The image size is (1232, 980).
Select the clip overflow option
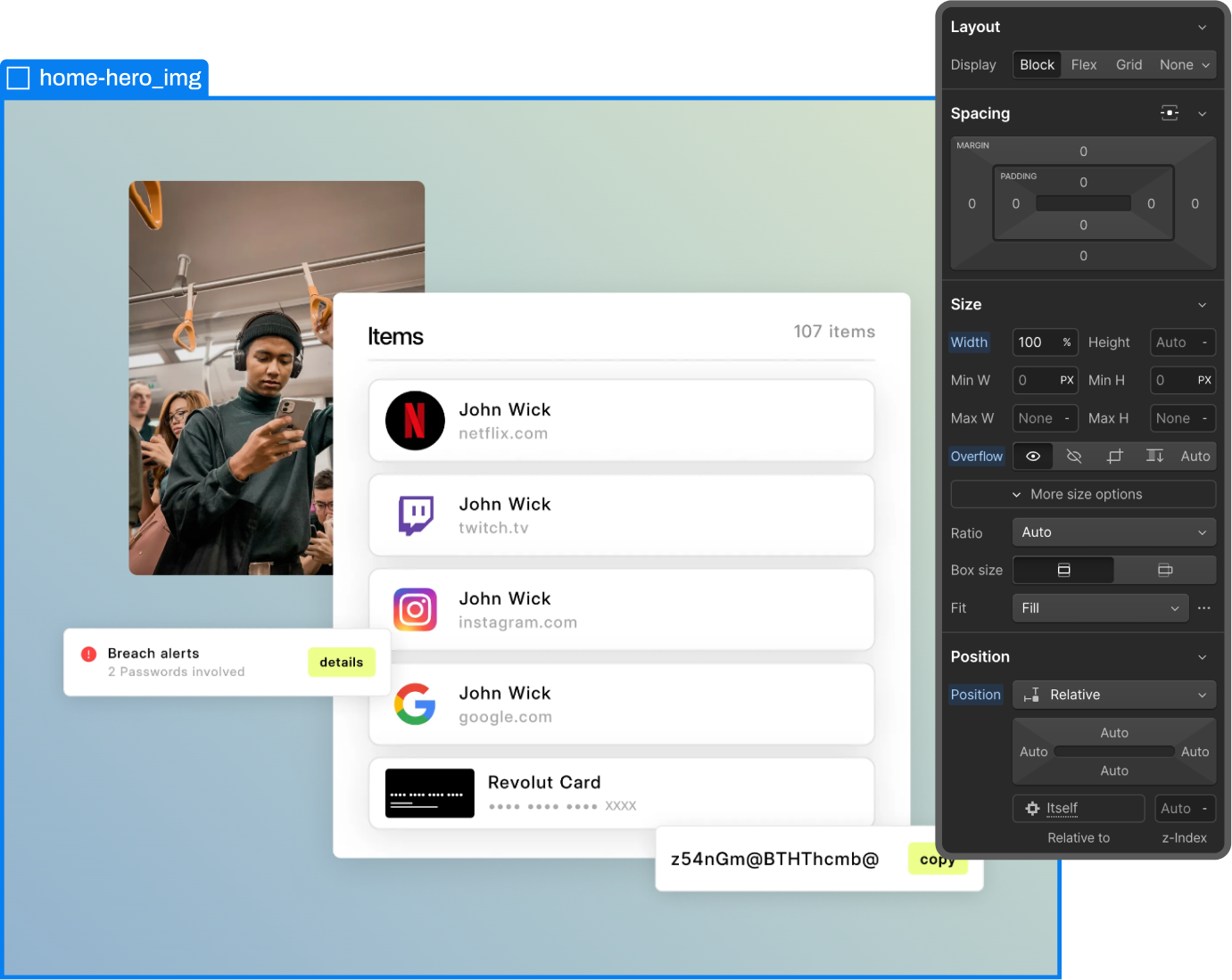[1114, 456]
